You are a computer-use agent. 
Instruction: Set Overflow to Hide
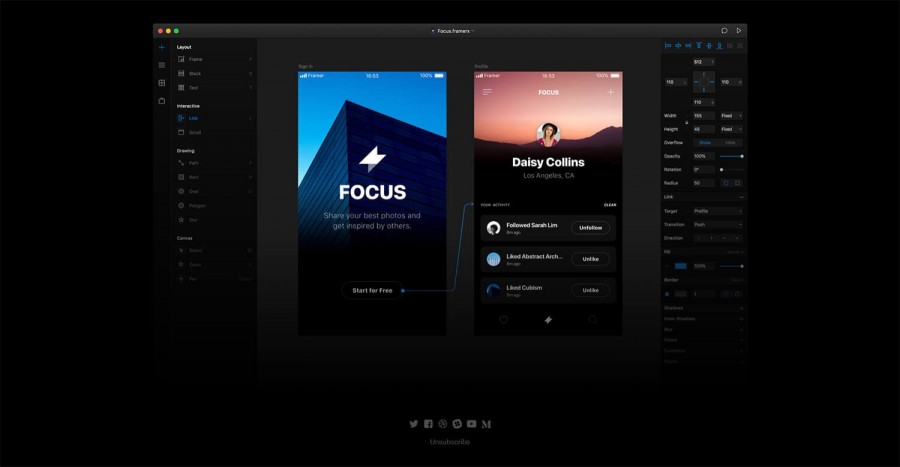point(730,143)
